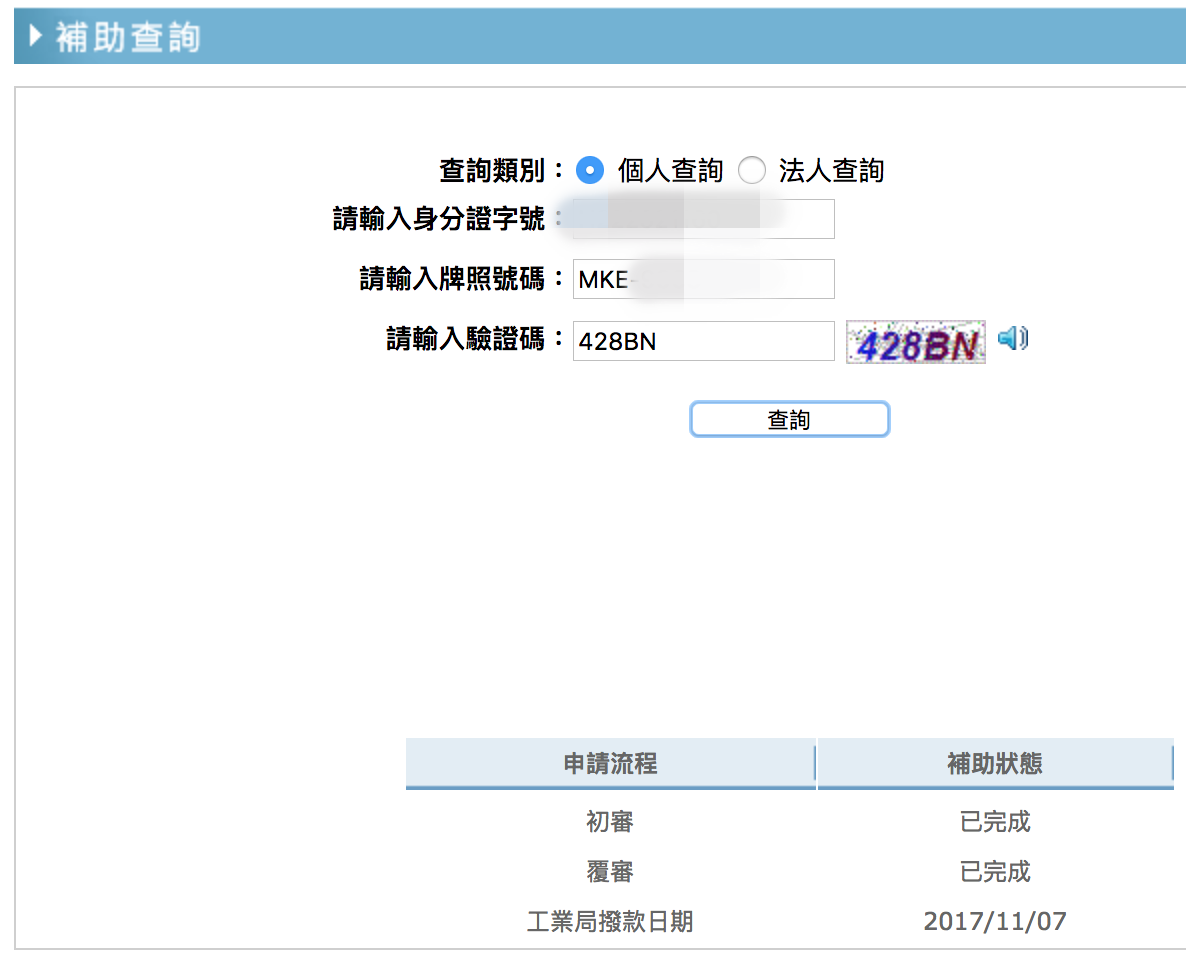Click the 2017/11/07 payment date value
The height and width of the screenshot is (962, 1186).
click(x=994, y=921)
